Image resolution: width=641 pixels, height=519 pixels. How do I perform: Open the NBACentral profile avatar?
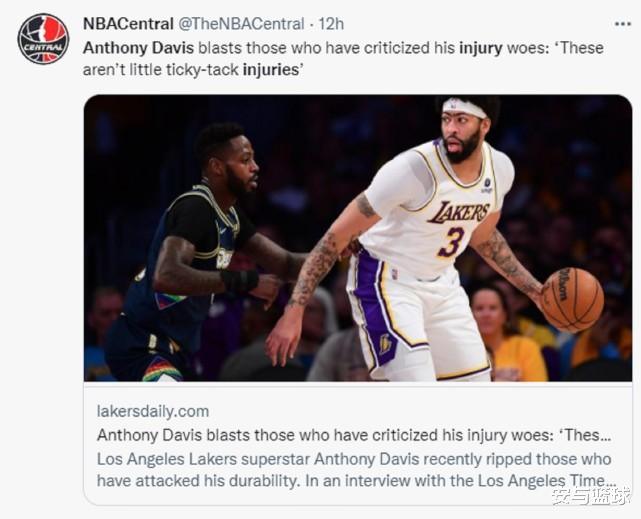tap(43, 39)
